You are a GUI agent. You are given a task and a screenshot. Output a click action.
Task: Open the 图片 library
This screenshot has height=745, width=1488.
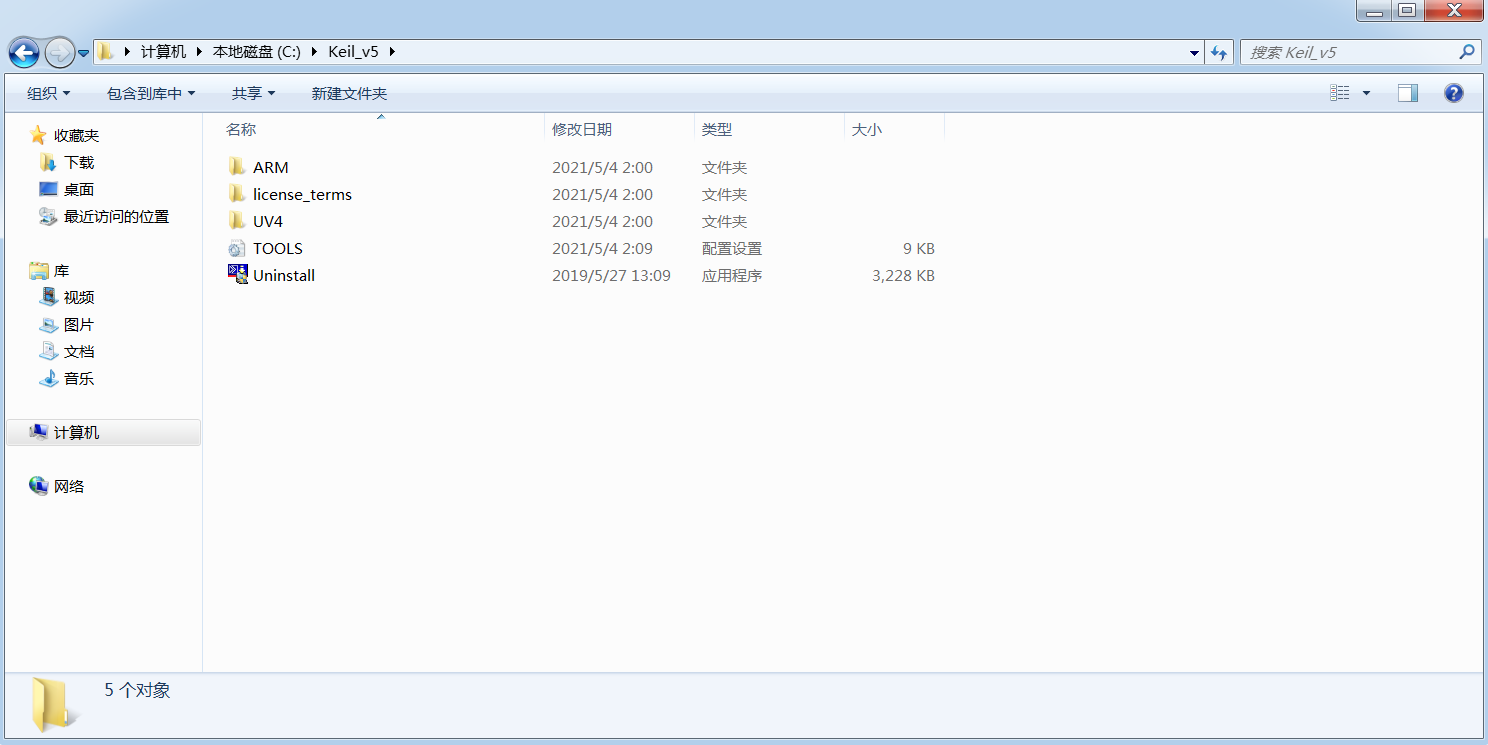(79, 325)
